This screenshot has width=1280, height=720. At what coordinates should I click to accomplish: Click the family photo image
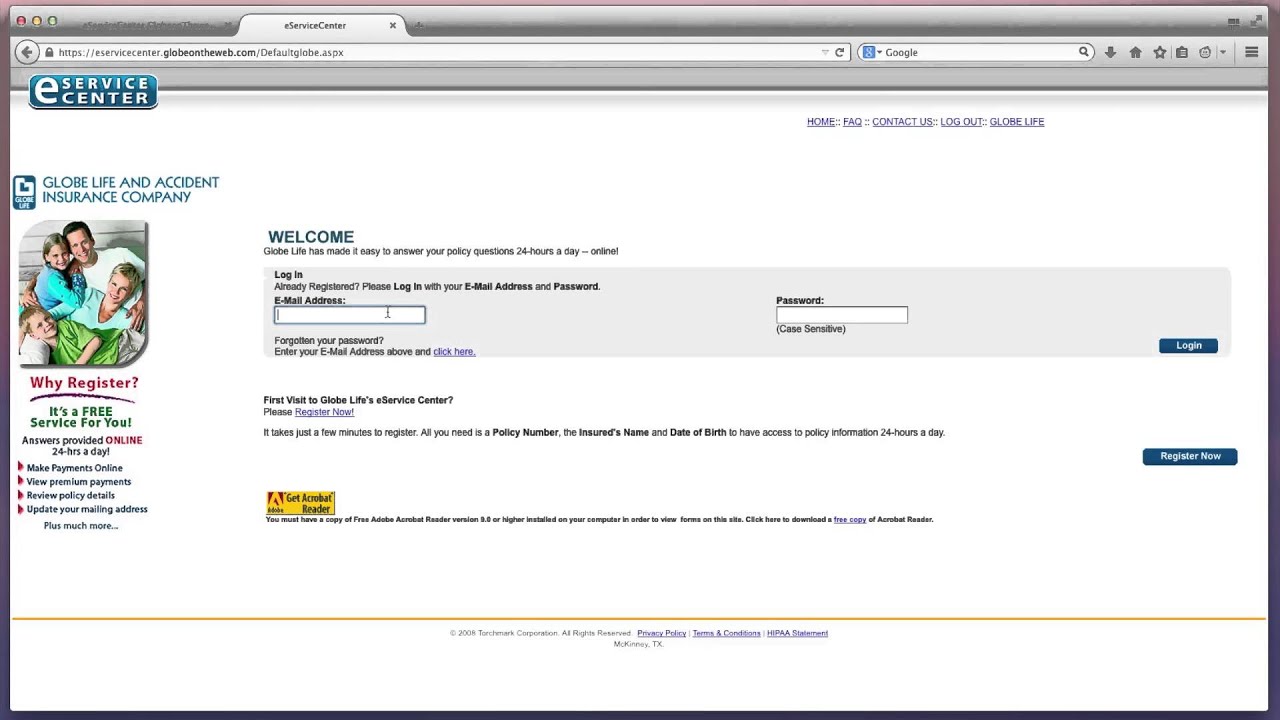coord(83,293)
